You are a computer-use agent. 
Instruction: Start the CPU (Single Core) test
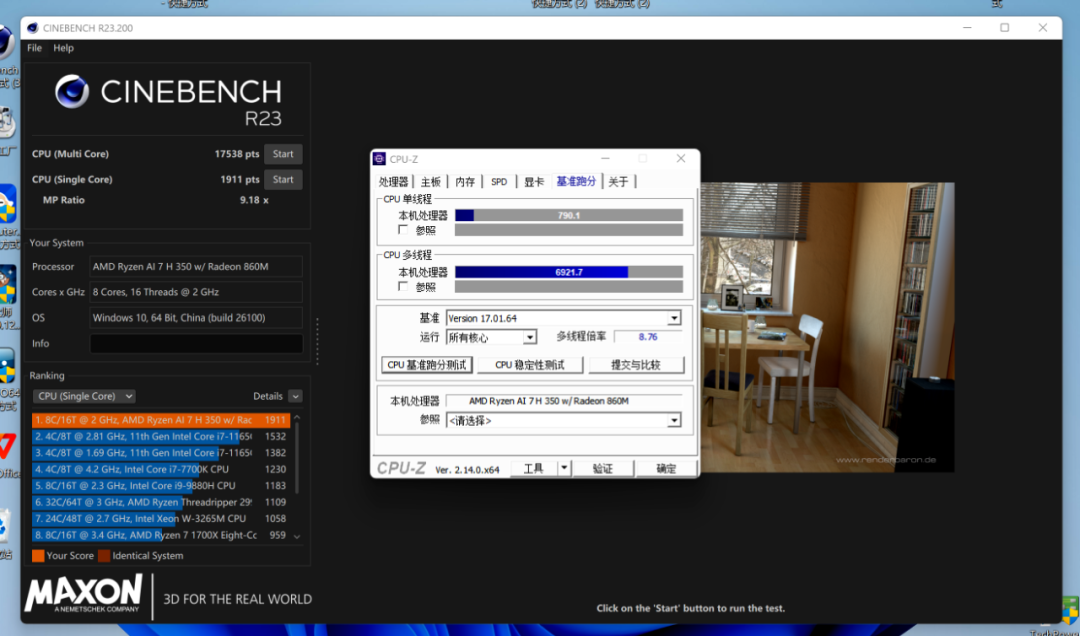click(x=283, y=179)
